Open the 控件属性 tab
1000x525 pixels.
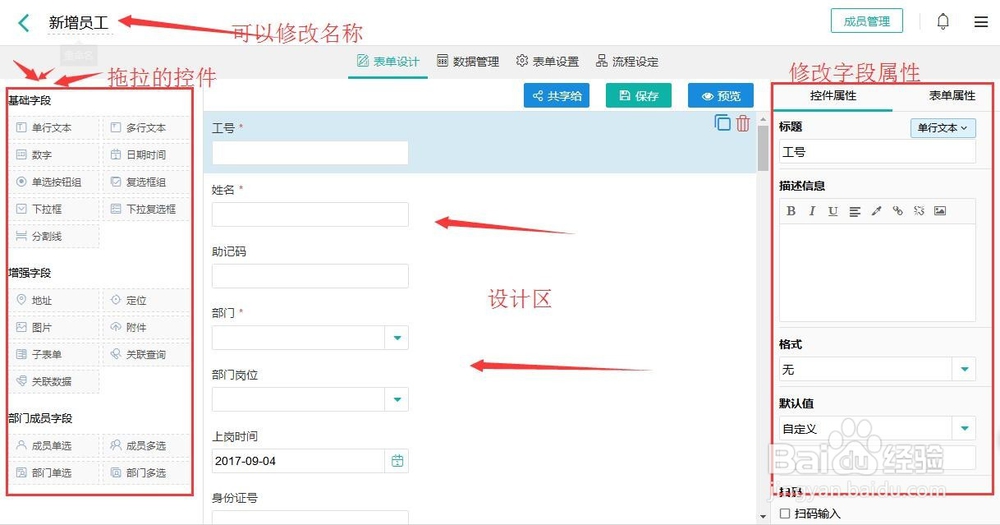(833, 96)
